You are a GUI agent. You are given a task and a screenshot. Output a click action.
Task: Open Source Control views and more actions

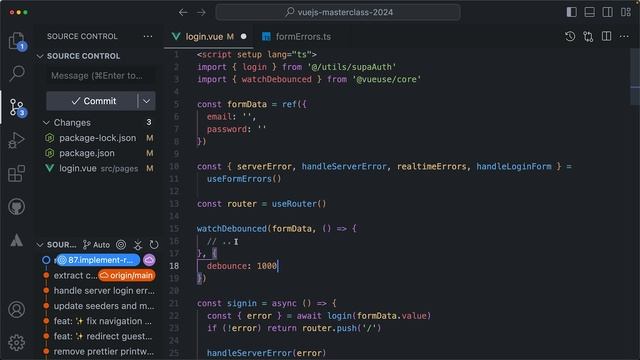click(x=148, y=36)
